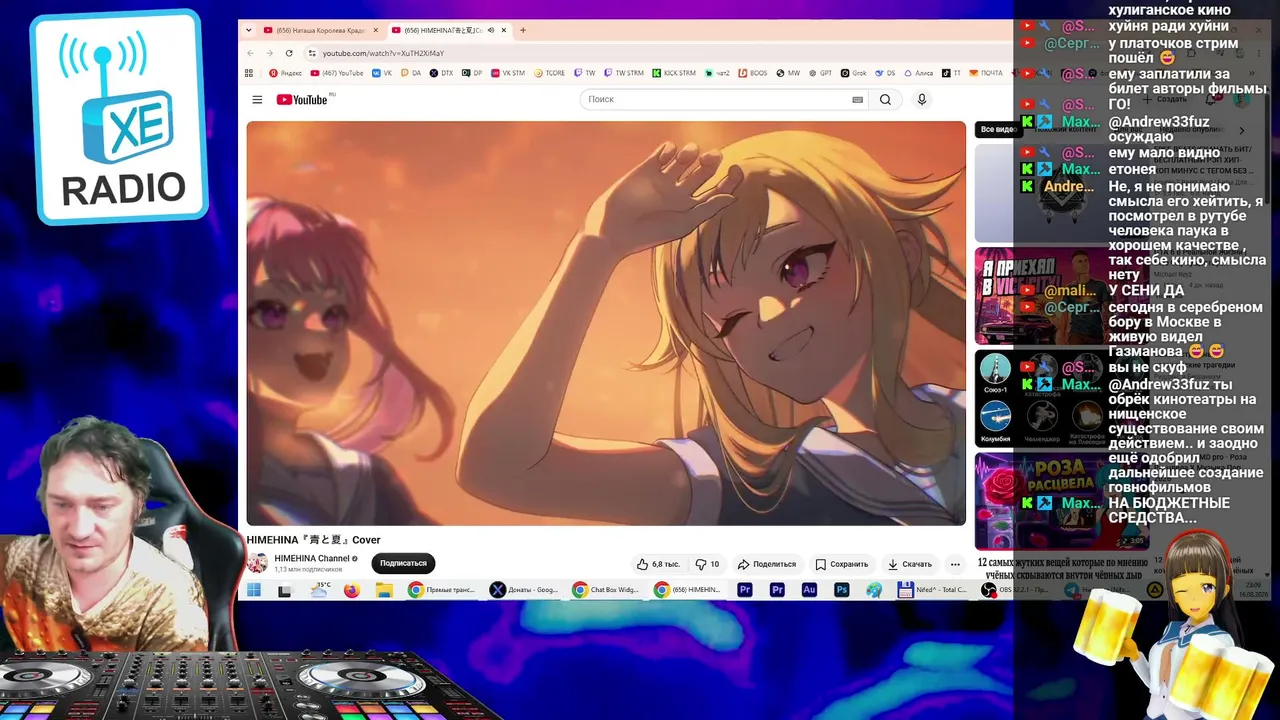Viewport: 1280px width, 720px height.
Task: Open the Windows Start menu
Action: coord(254,590)
